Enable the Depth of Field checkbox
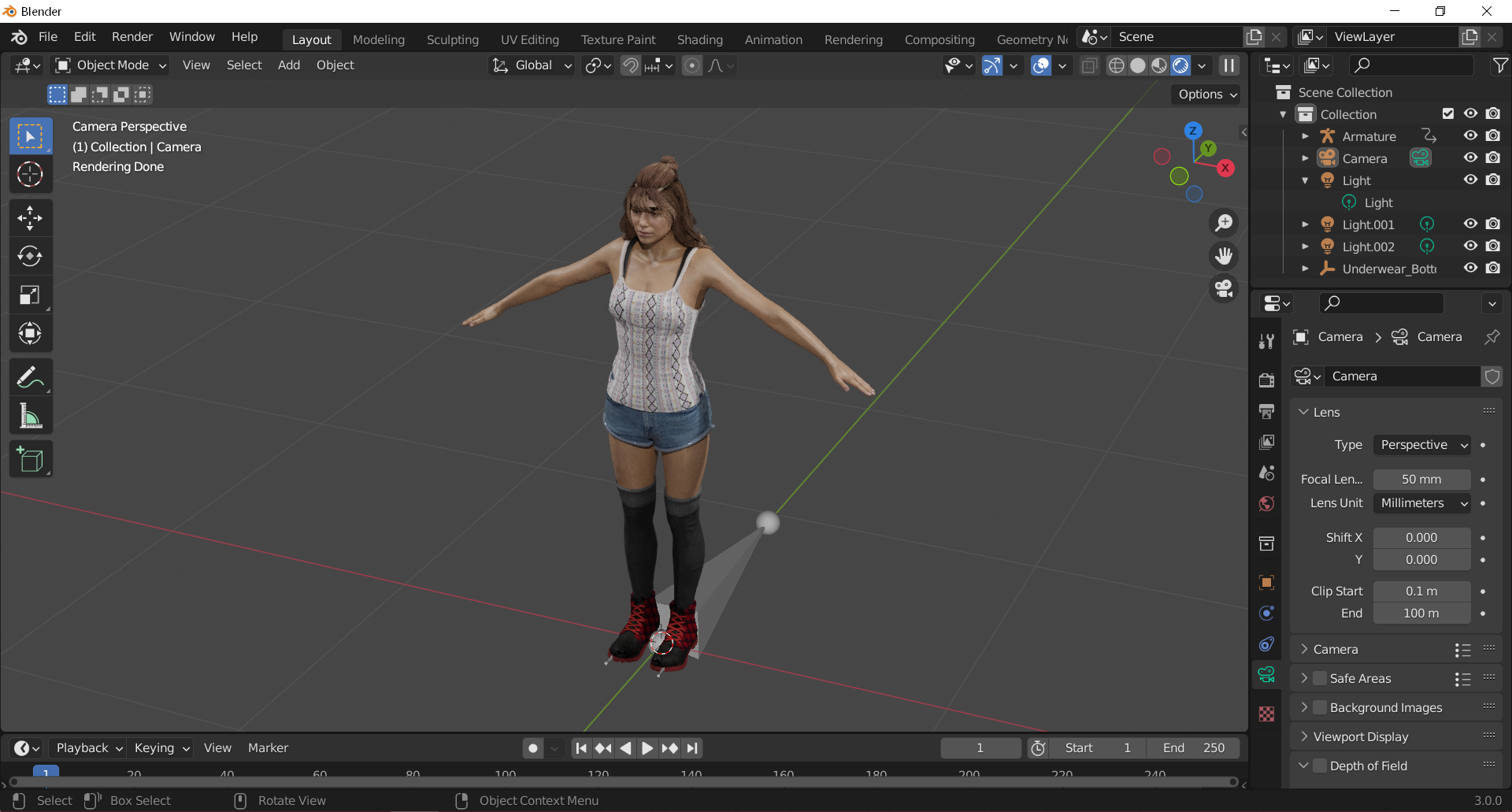1512x812 pixels. pyautogui.click(x=1320, y=766)
